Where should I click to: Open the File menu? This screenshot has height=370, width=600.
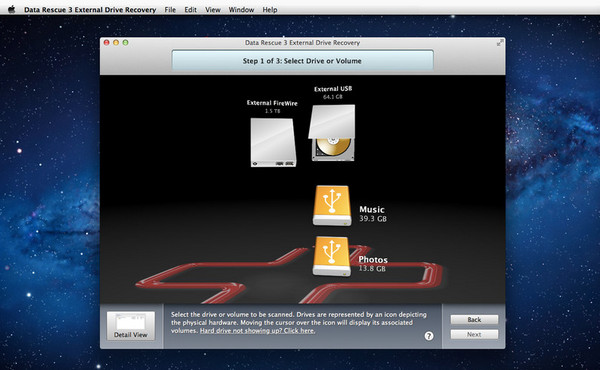170,10
